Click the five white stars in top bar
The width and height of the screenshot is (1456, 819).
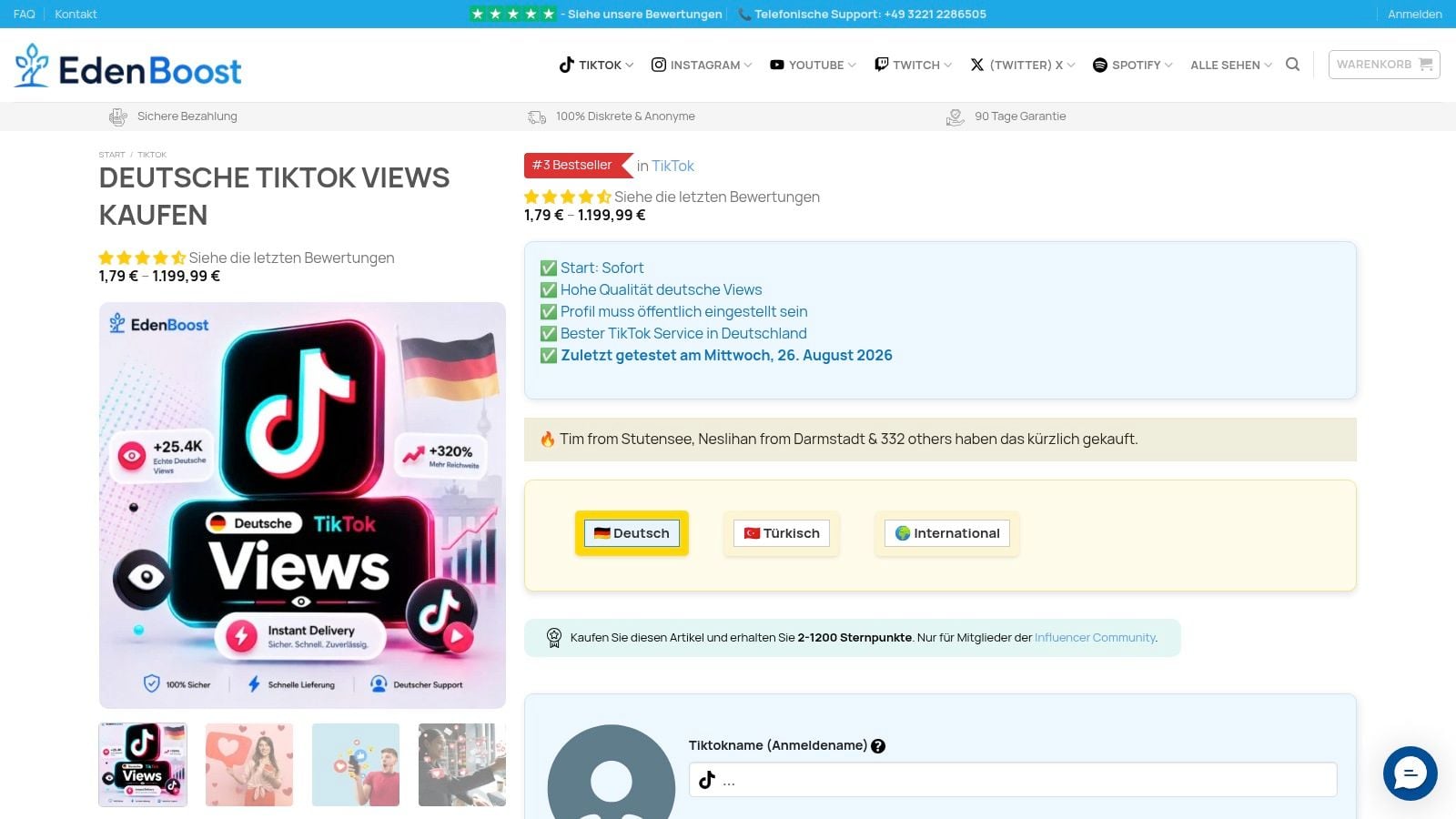pyautogui.click(x=512, y=14)
